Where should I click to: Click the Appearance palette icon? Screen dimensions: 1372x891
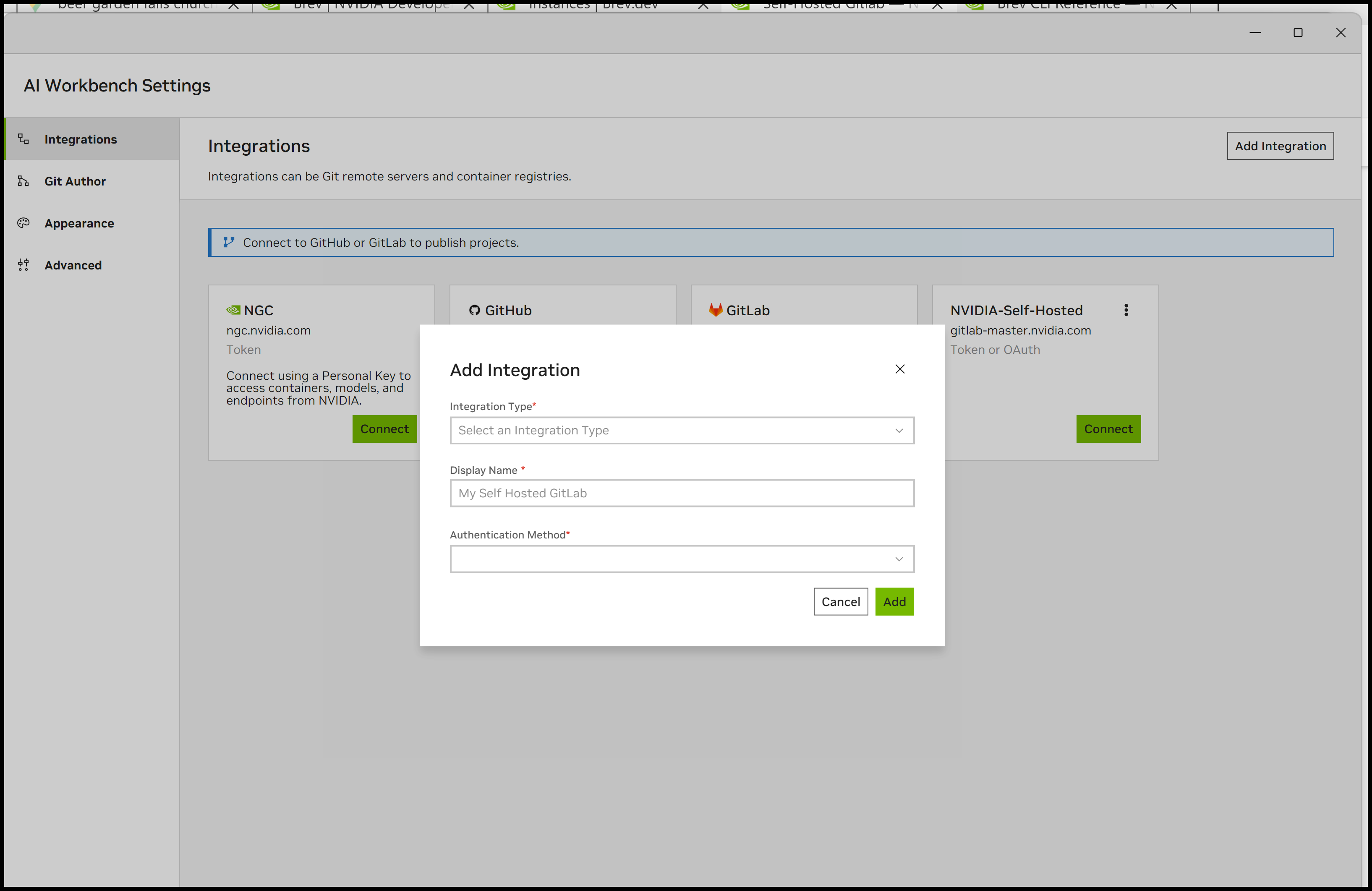23,223
